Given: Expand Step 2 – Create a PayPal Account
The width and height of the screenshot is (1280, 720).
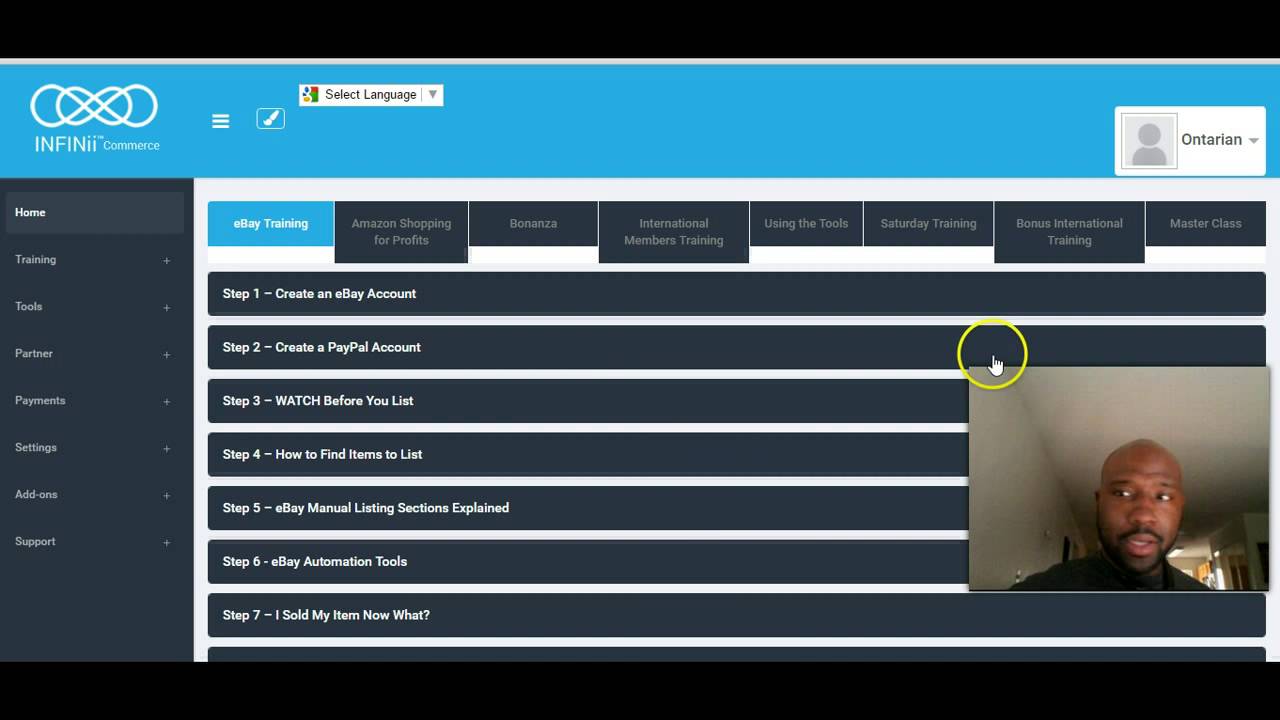Looking at the screenshot, I should tap(737, 347).
